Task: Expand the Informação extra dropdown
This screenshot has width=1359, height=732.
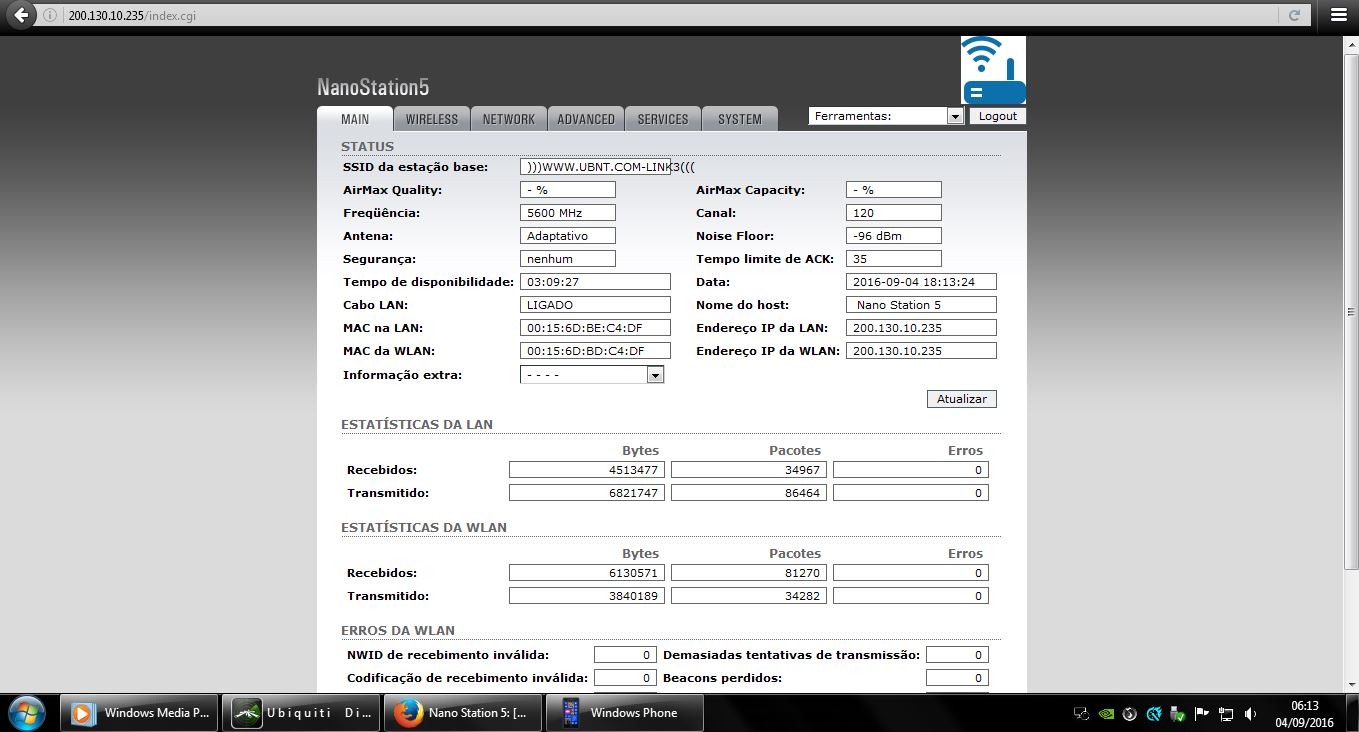Action: pos(592,375)
